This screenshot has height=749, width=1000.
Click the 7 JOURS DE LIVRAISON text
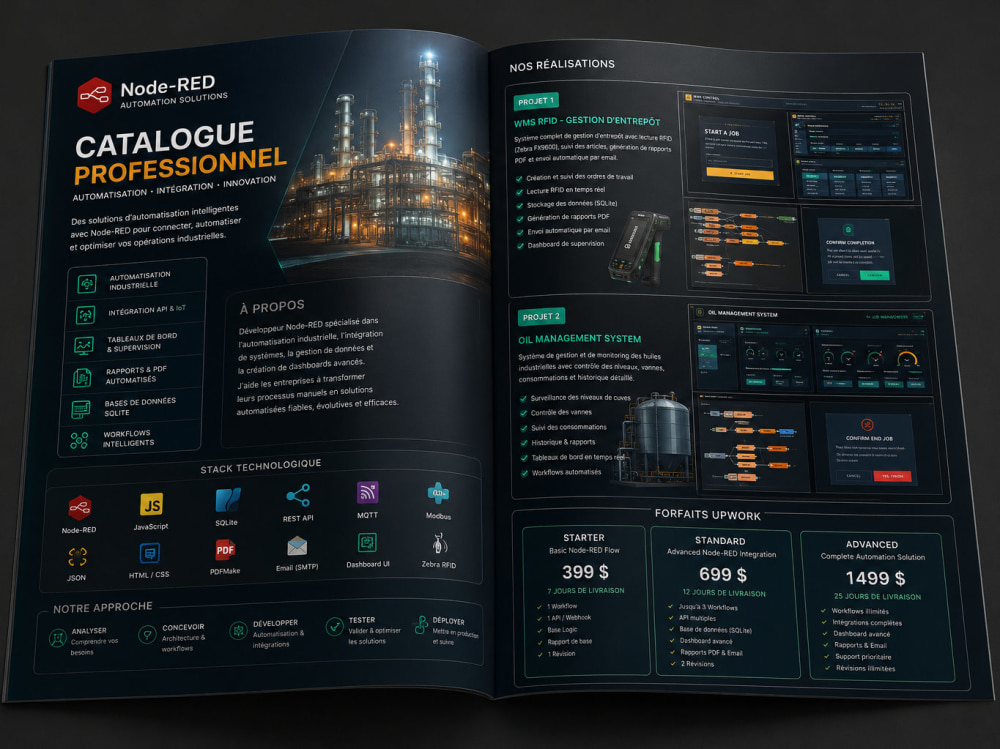coord(585,591)
